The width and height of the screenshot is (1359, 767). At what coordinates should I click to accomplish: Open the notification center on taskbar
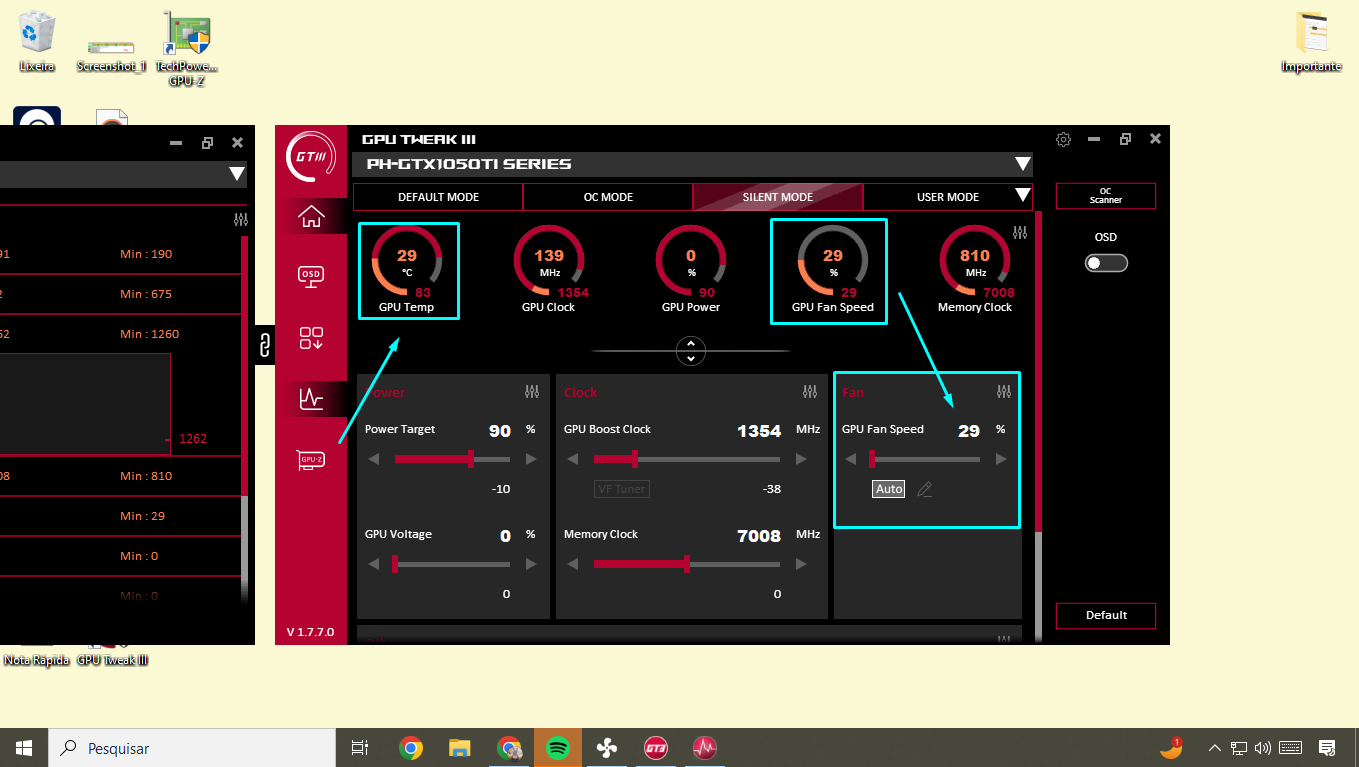click(1327, 747)
